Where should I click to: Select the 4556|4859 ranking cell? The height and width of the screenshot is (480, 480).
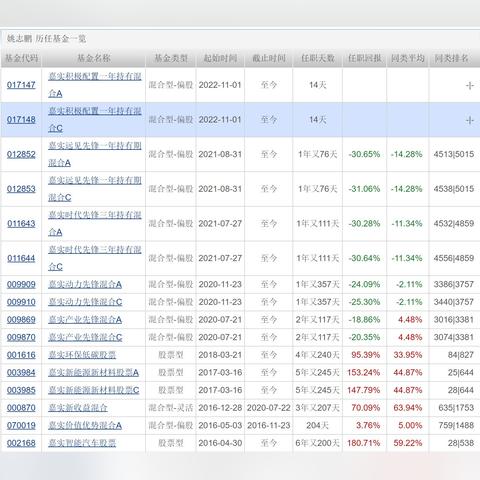[454, 258]
